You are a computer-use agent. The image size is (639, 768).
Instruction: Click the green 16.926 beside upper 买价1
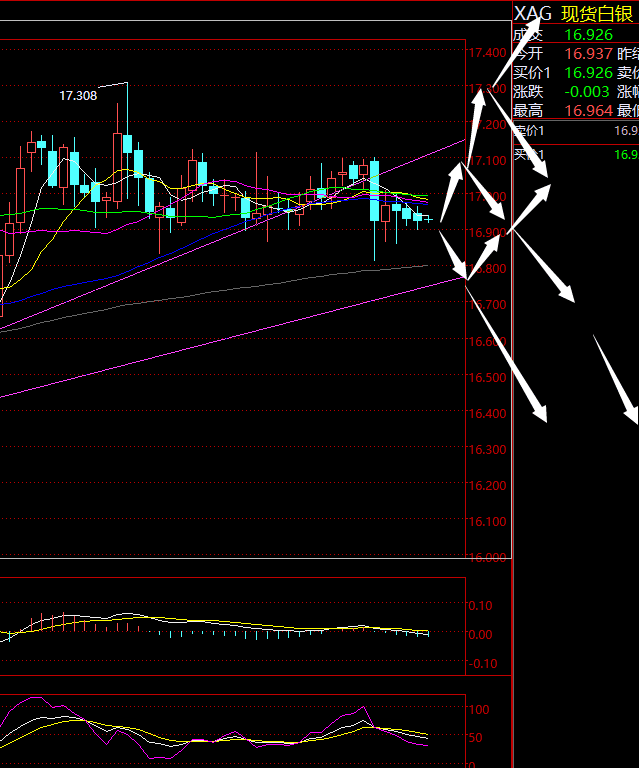click(589, 72)
